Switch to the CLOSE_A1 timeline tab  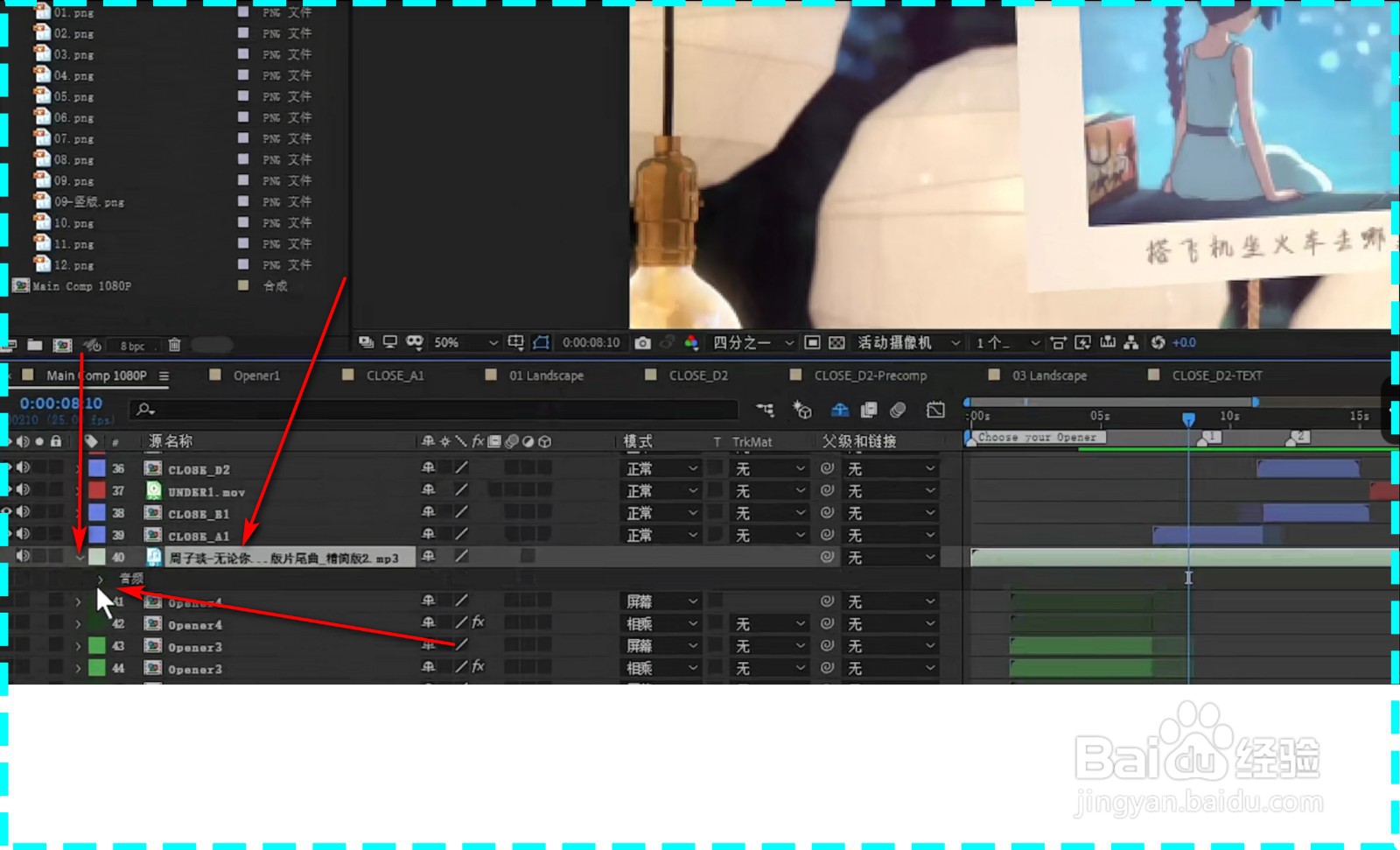point(395,376)
